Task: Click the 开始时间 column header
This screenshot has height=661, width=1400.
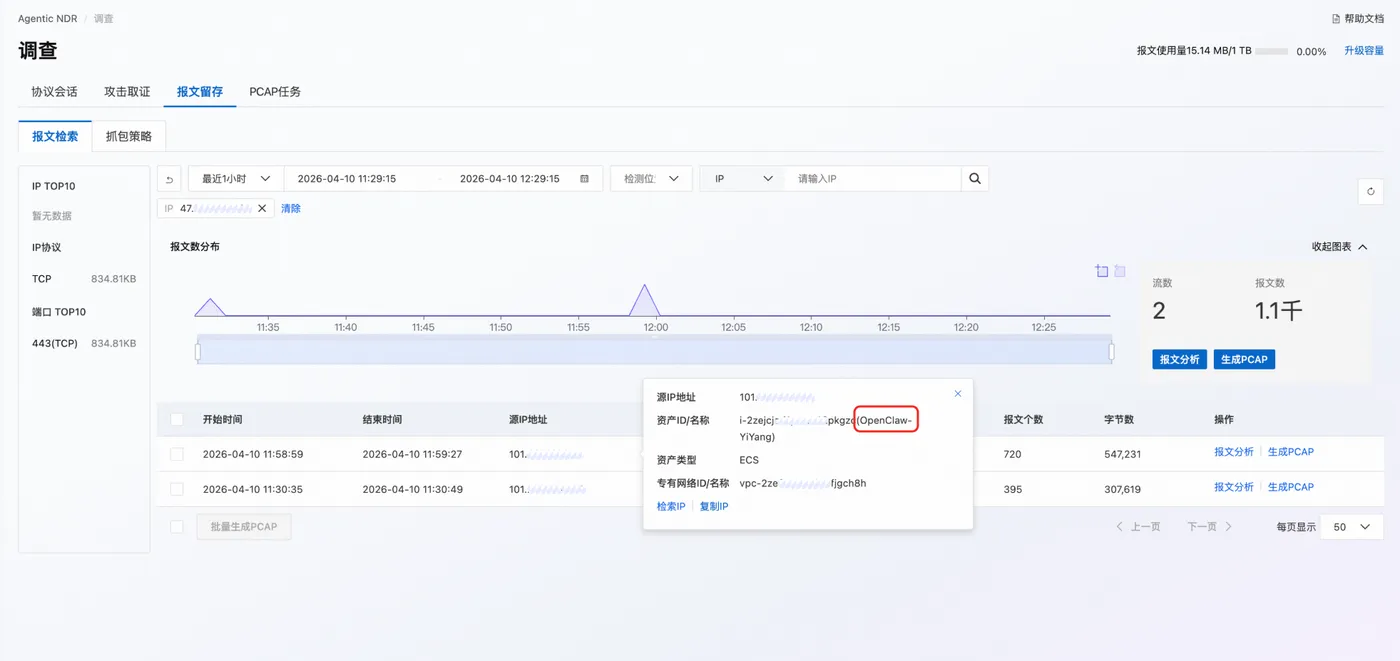Action: 222,420
